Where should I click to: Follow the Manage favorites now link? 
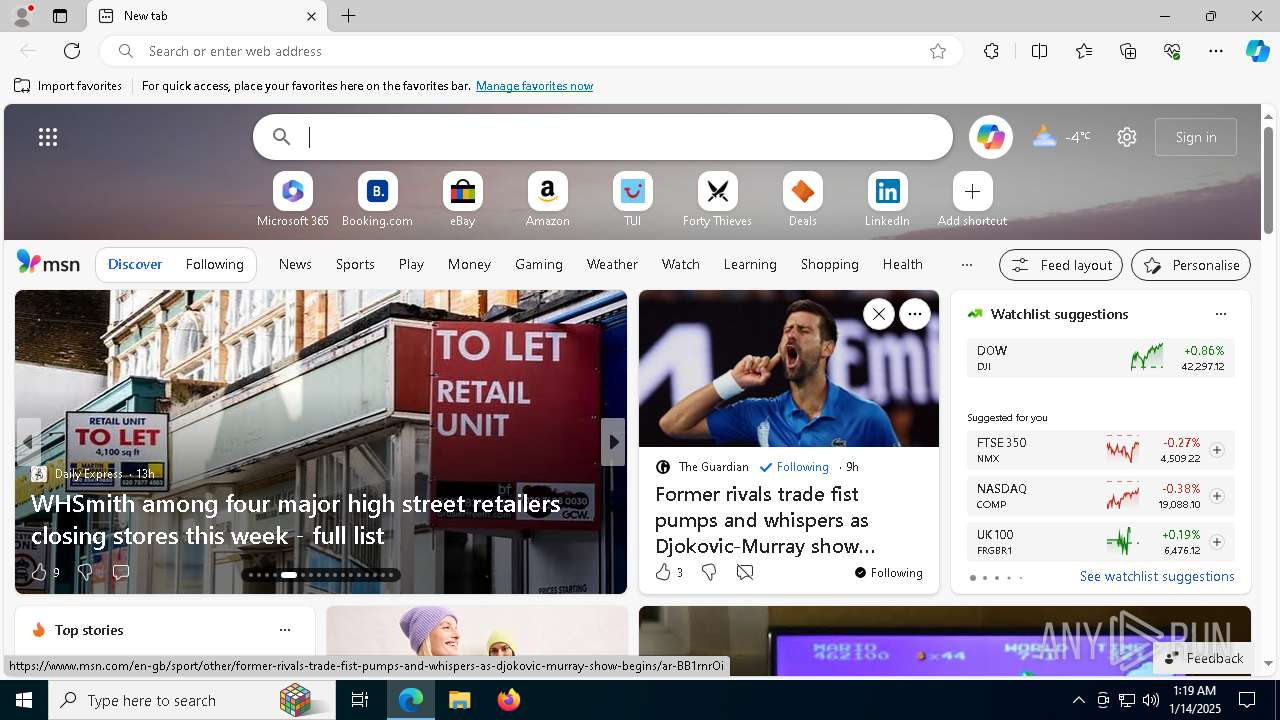(x=534, y=86)
